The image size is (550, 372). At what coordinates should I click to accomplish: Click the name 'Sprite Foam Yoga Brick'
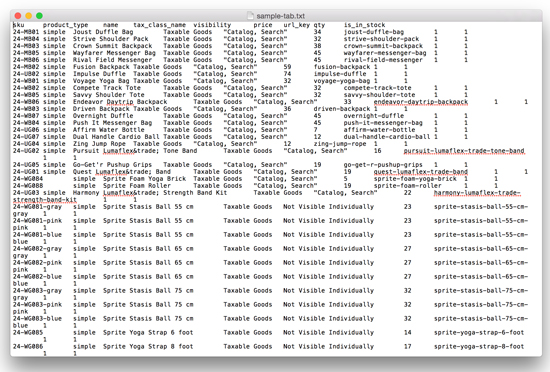[145, 179]
